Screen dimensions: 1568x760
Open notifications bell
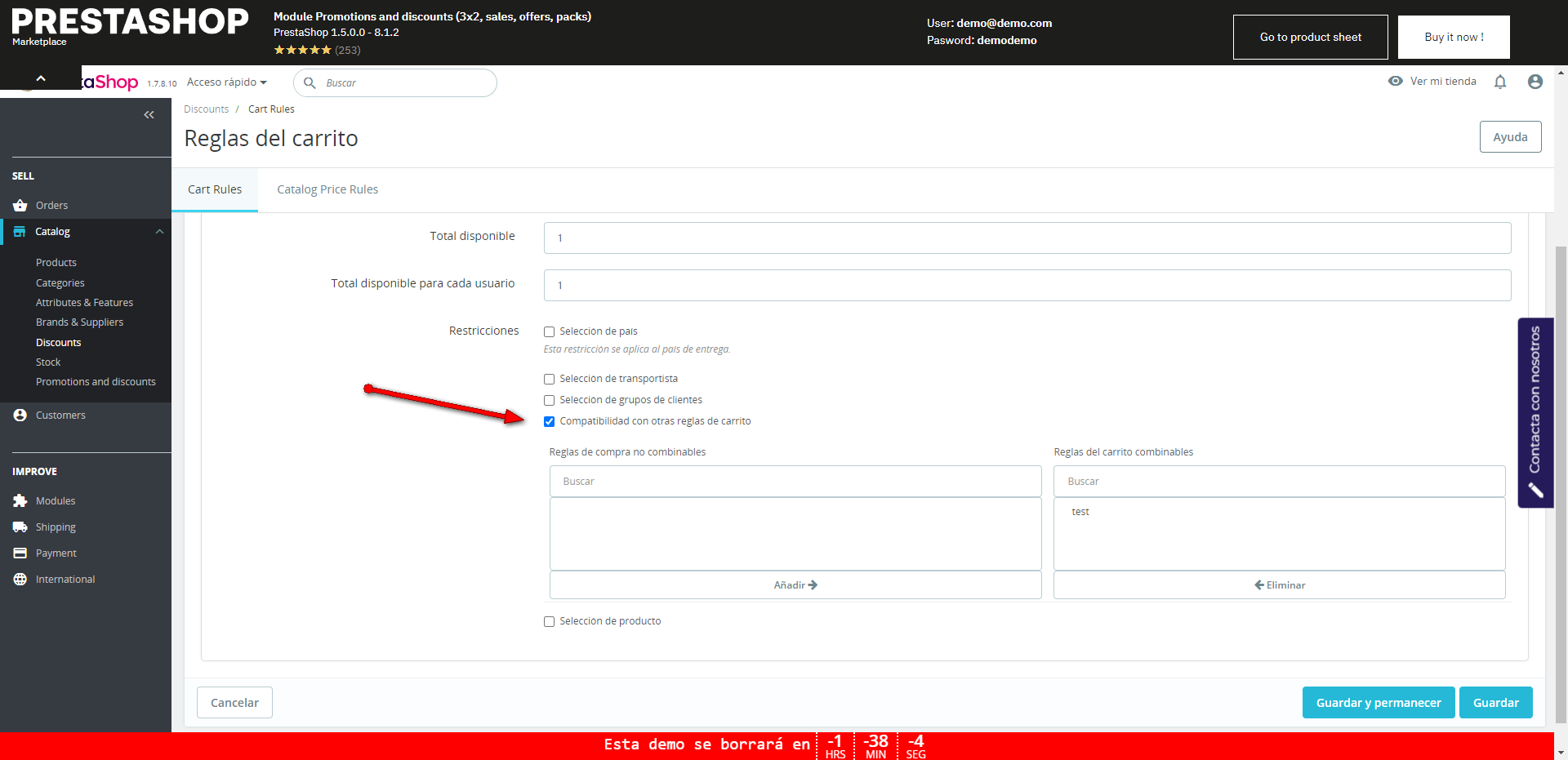point(1500,82)
